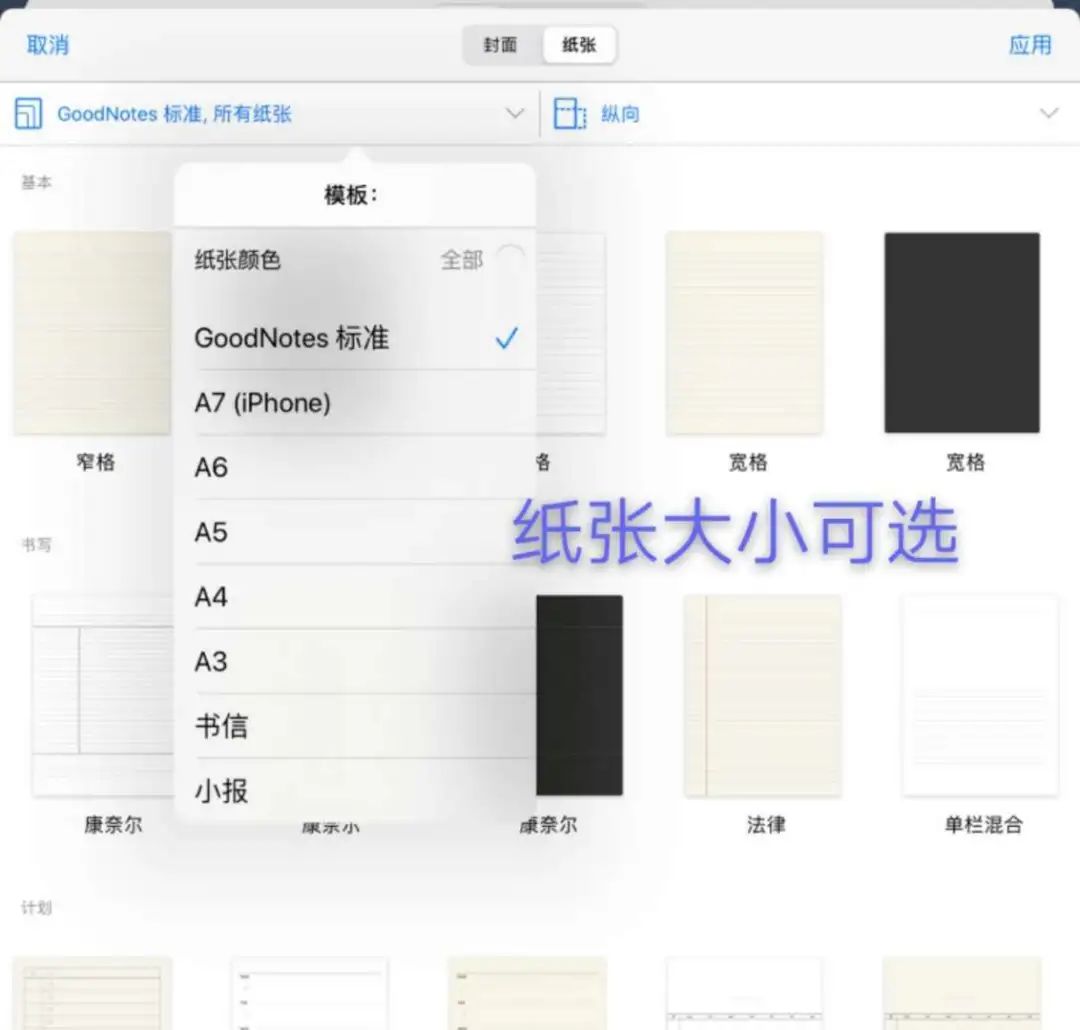Click the page orientation icon beside 纵向

point(570,113)
